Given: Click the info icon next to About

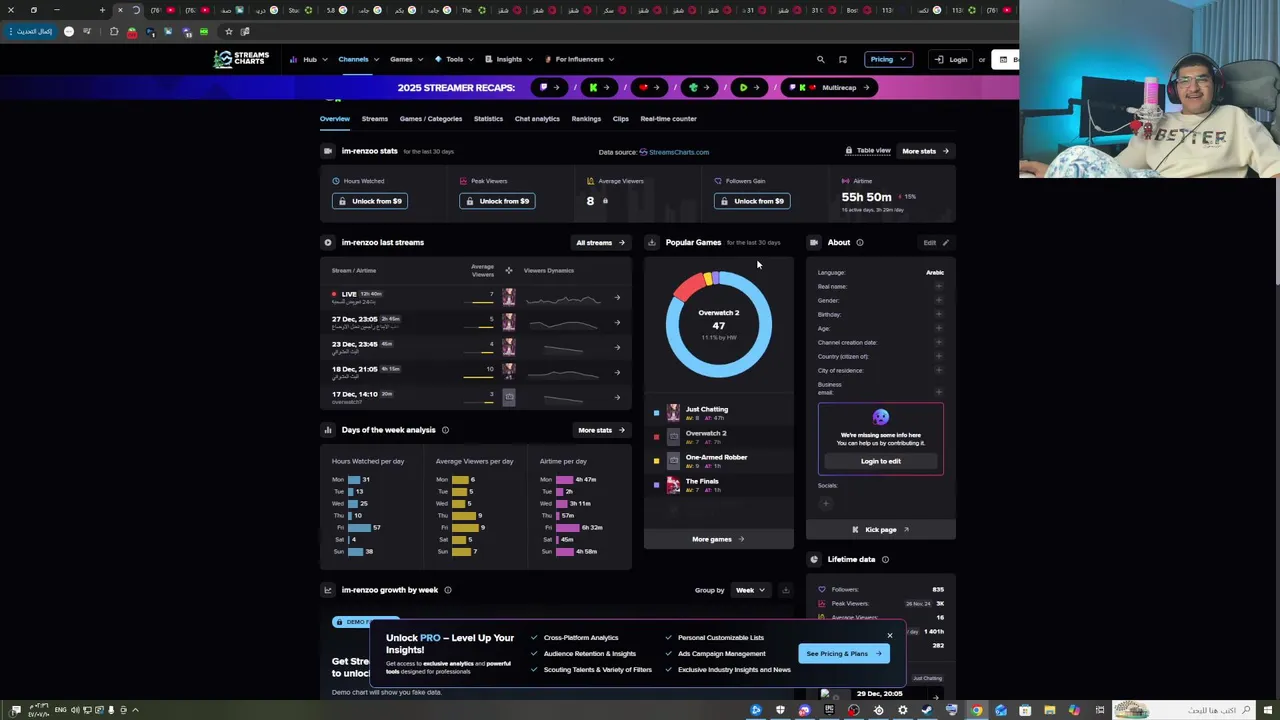Looking at the screenshot, I should tap(860, 242).
